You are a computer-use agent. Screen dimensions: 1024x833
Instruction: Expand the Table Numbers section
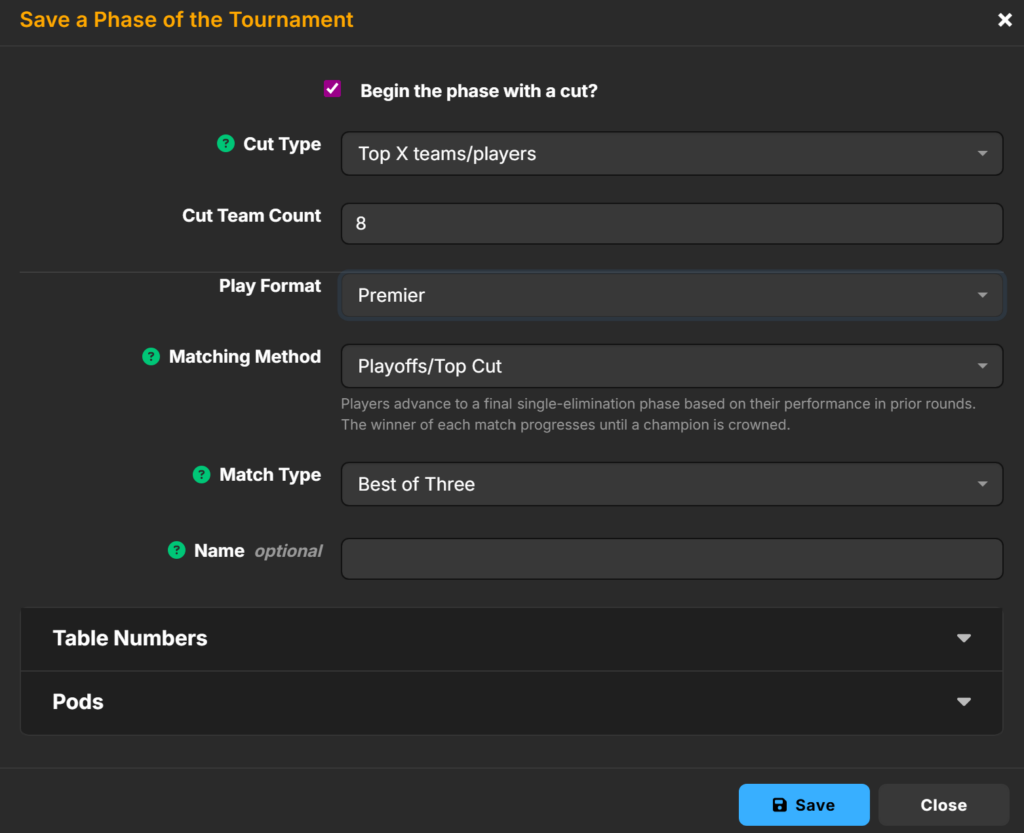(130, 638)
